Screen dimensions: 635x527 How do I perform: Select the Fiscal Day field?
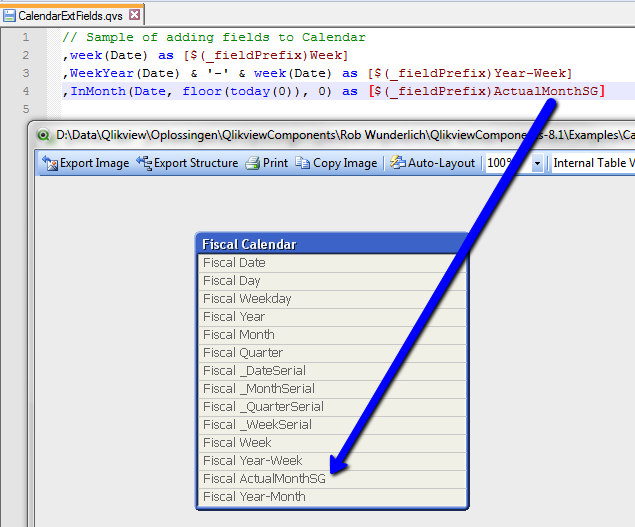332,281
